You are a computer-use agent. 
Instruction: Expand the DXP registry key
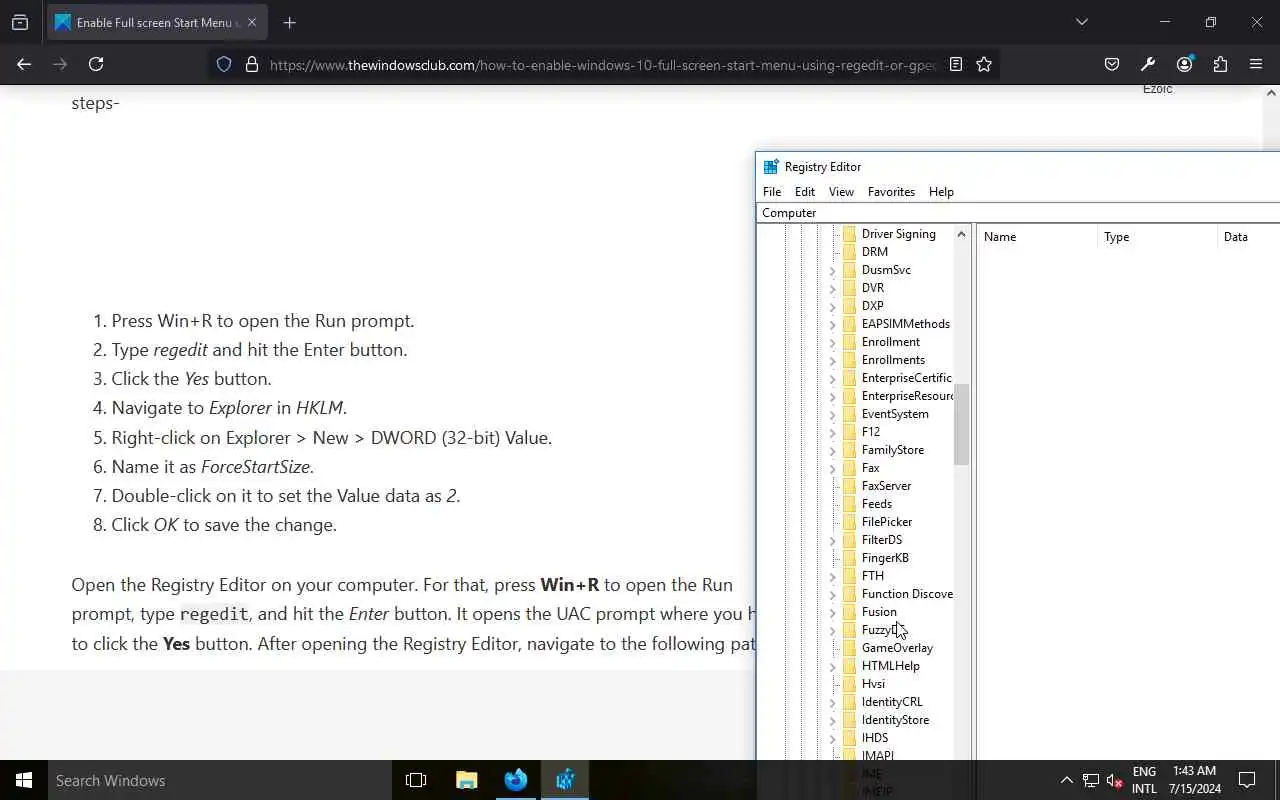[832, 306]
